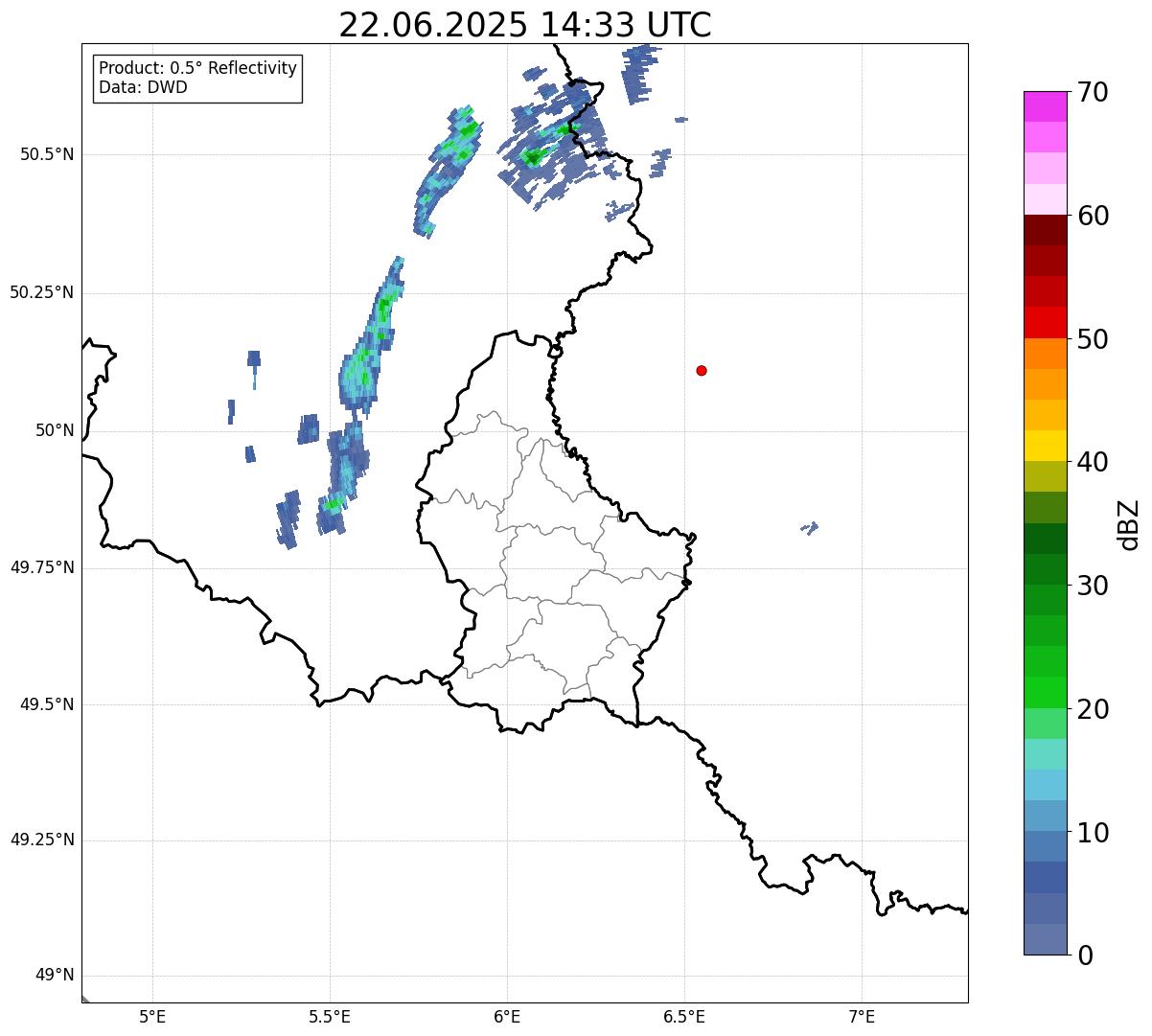This screenshot has width=1152, height=1036.
Task: Click the colorbar tick label "60"
Action: pyautogui.click(x=1093, y=216)
